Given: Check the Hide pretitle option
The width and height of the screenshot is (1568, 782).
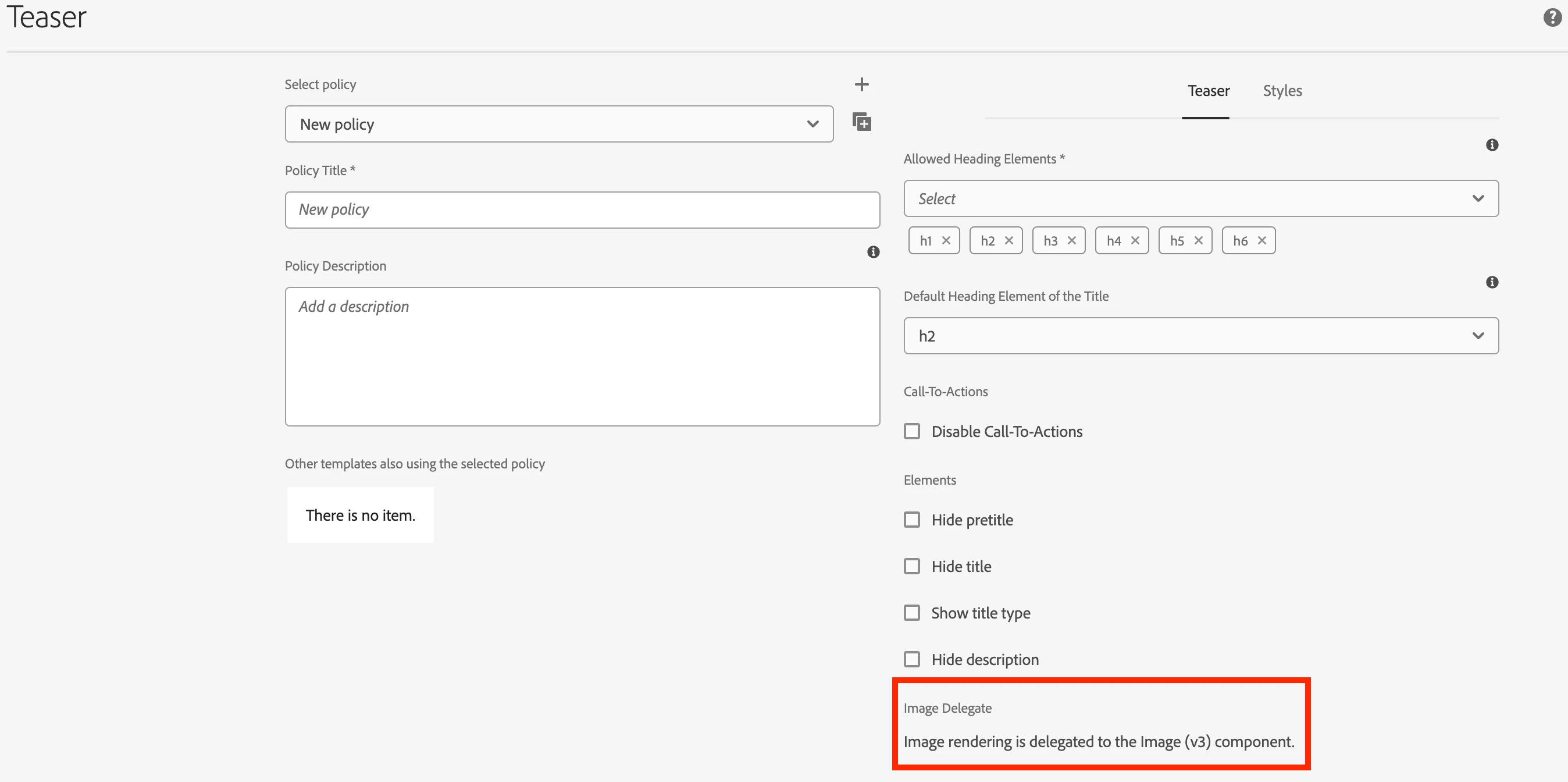Looking at the screenshot, I should click(911, 520).
